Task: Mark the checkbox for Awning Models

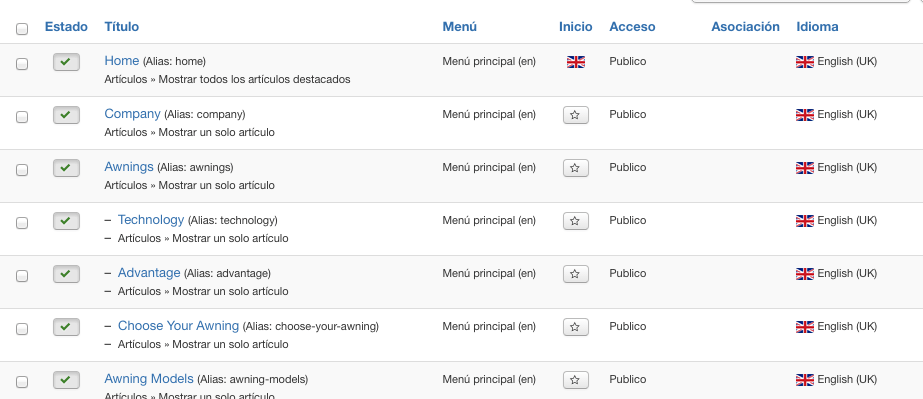Action: 22,381
